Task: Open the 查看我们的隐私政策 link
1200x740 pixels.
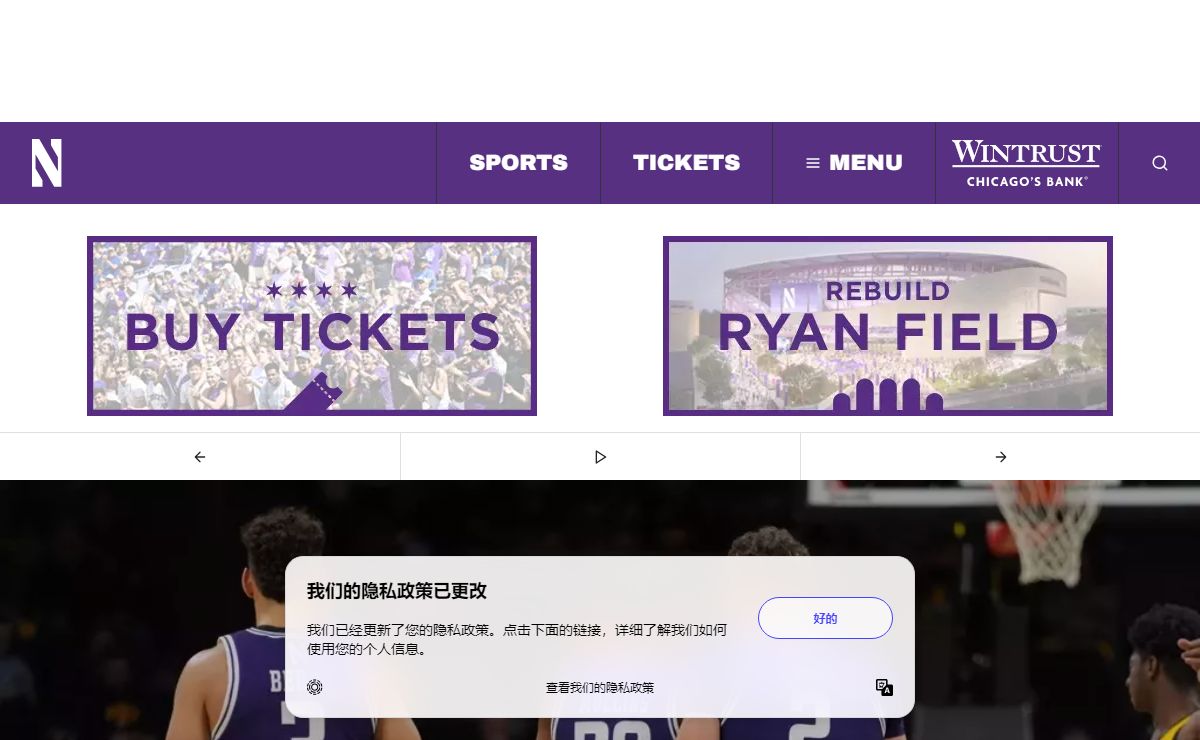Action: 600,688
